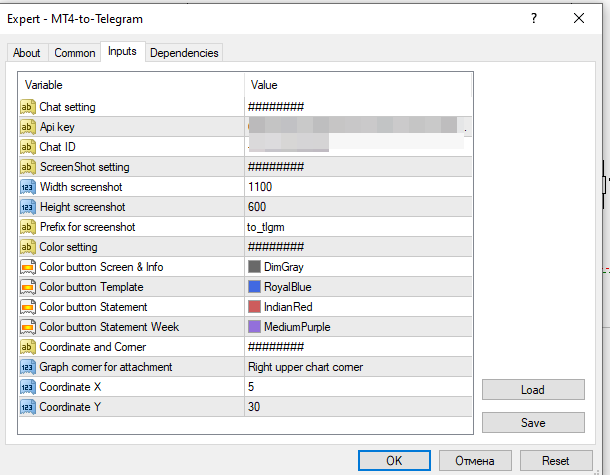The width and height of the screenshot is (610, 475).
Task: Select the Api key variable name
Action: [57, 127]
